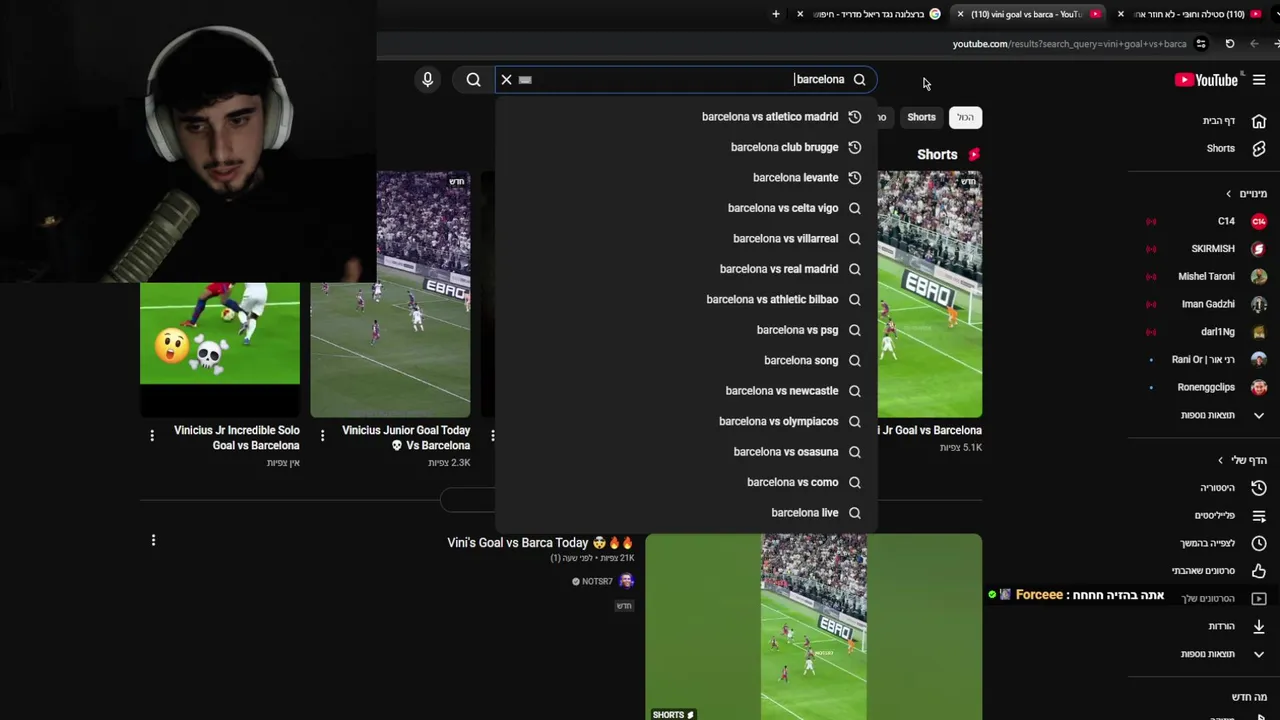Open the Rani Or channel subscription

(x=1208, y=359)
